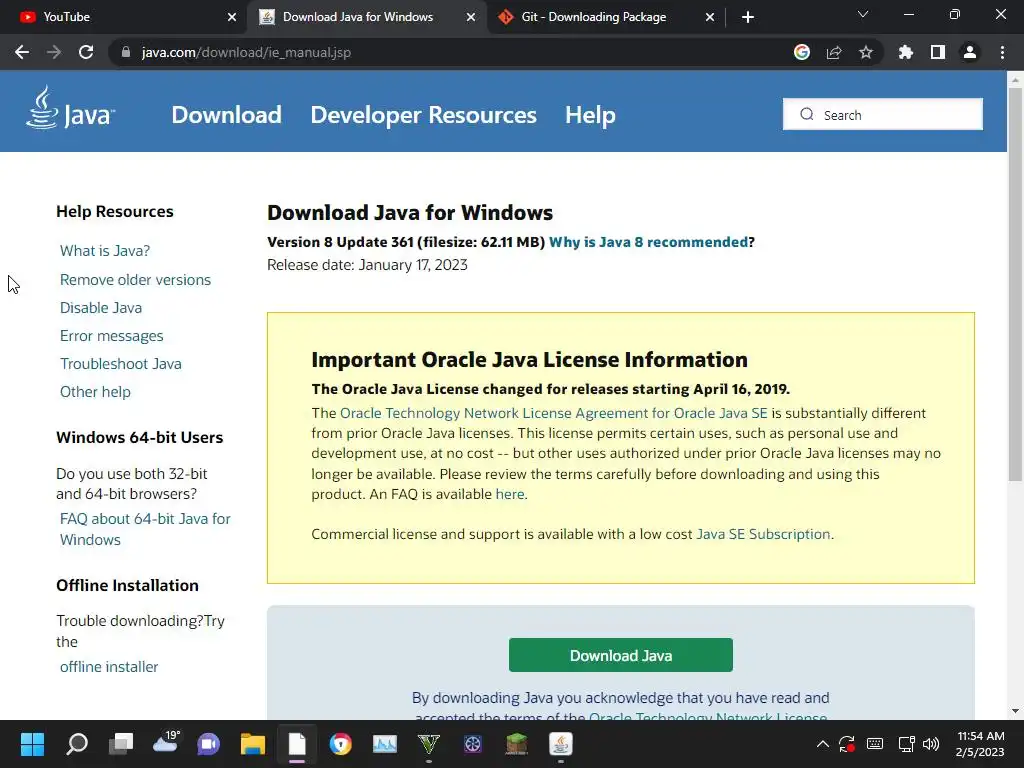Expand the tab search chevron
The image size is (1024, 768).
coord(863,14)
